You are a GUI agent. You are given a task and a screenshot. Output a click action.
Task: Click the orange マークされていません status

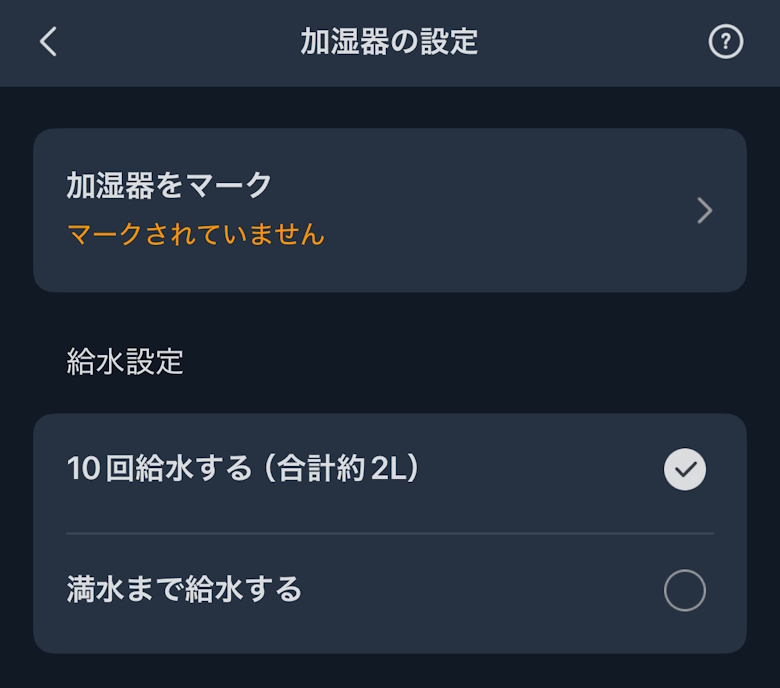pos(196,235)
